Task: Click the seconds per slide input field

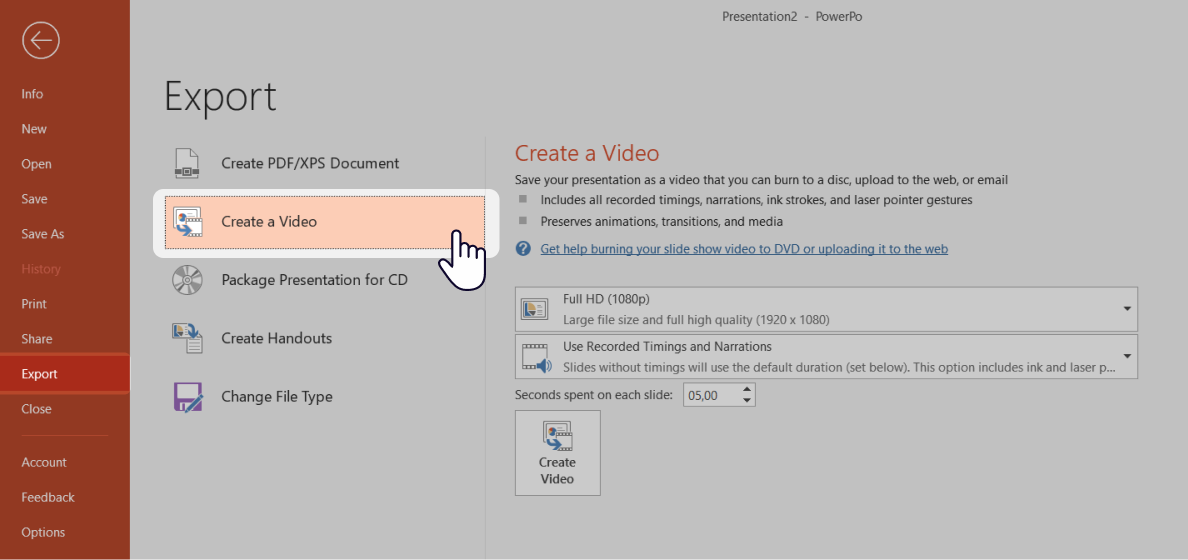Action: pyautogui.click(x=711, y=395)
